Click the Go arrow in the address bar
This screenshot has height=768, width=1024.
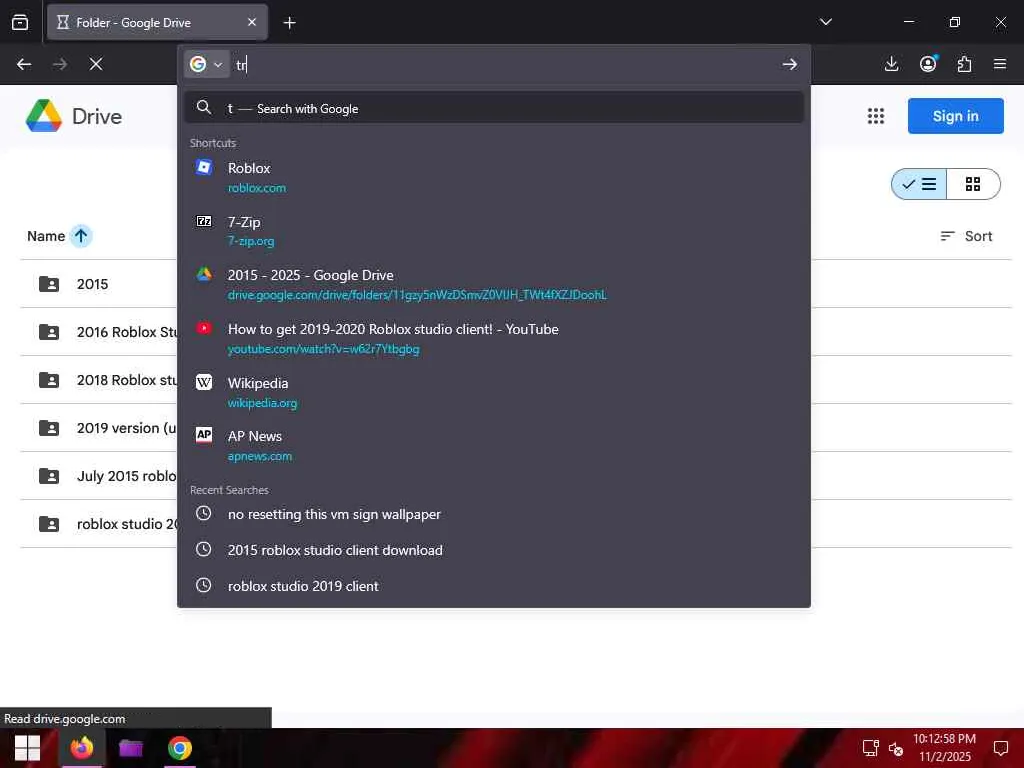click(790, 64)
